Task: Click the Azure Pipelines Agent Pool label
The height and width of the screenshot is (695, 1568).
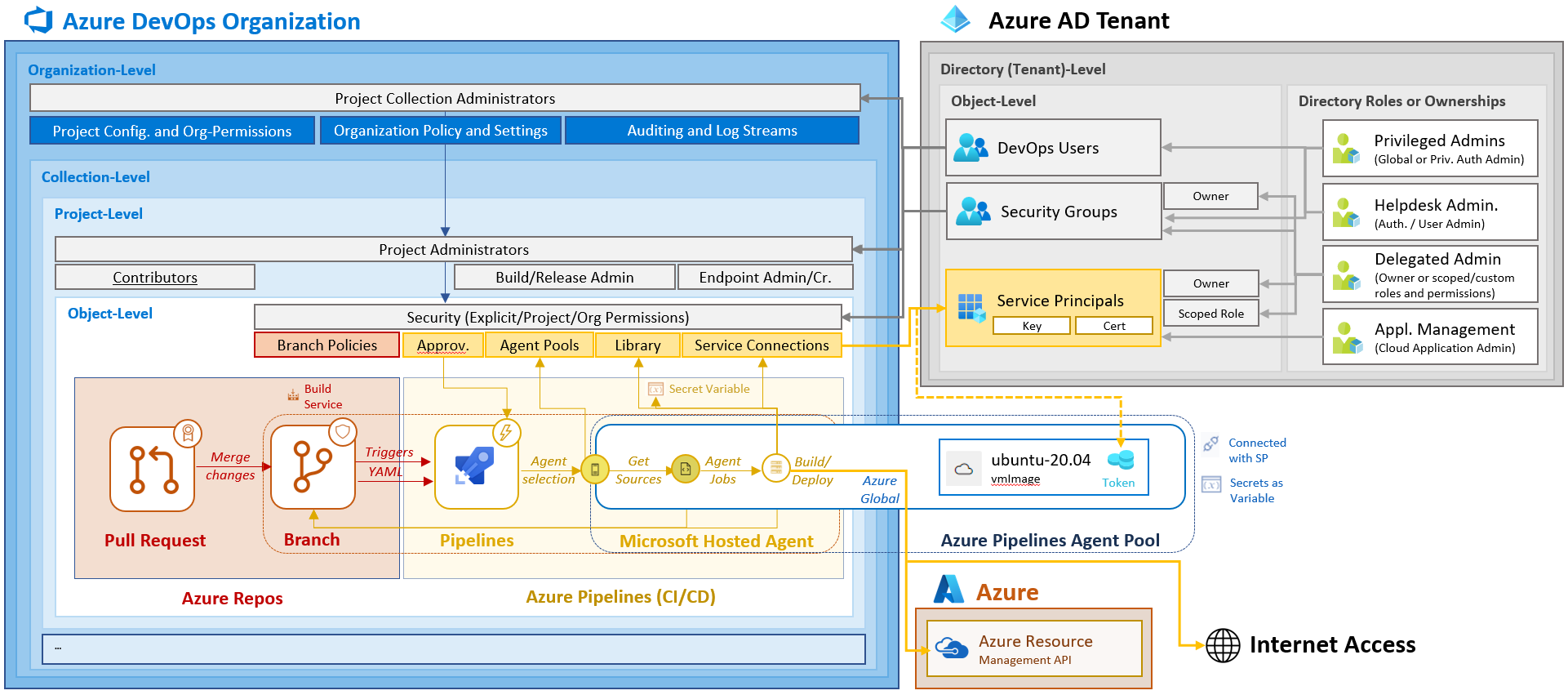Action: [x=1050, y=540]
